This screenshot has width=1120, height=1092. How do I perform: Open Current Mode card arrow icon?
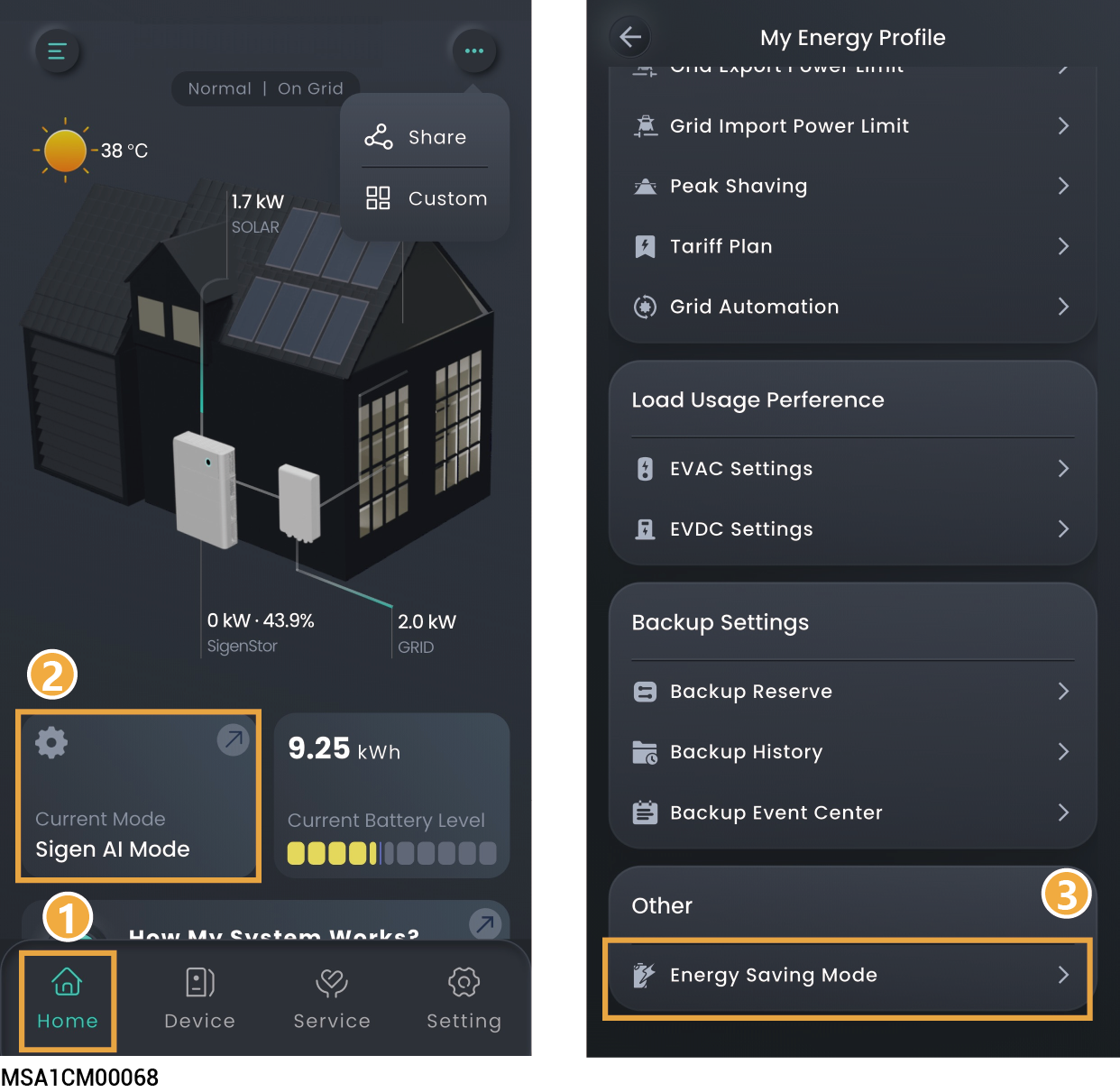pyautogui.click(x=233, y=740)
